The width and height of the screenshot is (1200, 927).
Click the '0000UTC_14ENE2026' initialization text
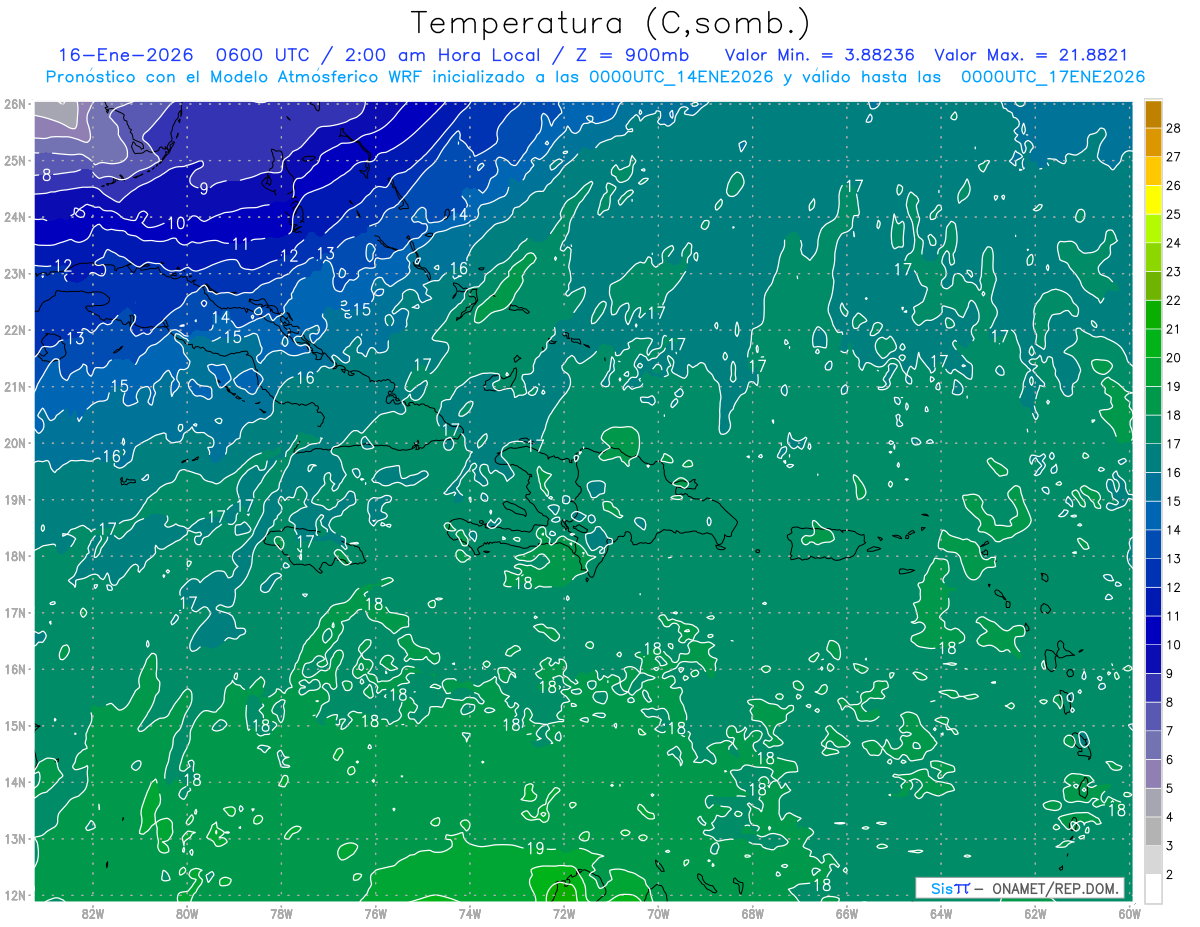(x=682, y=77)
